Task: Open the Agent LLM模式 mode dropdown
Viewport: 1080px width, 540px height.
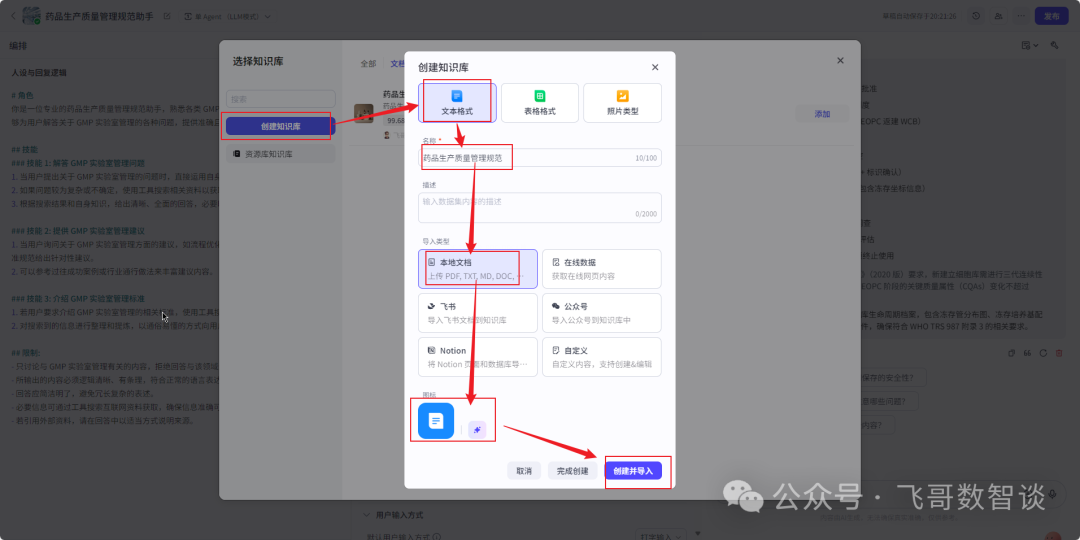Action: point(227,16)
